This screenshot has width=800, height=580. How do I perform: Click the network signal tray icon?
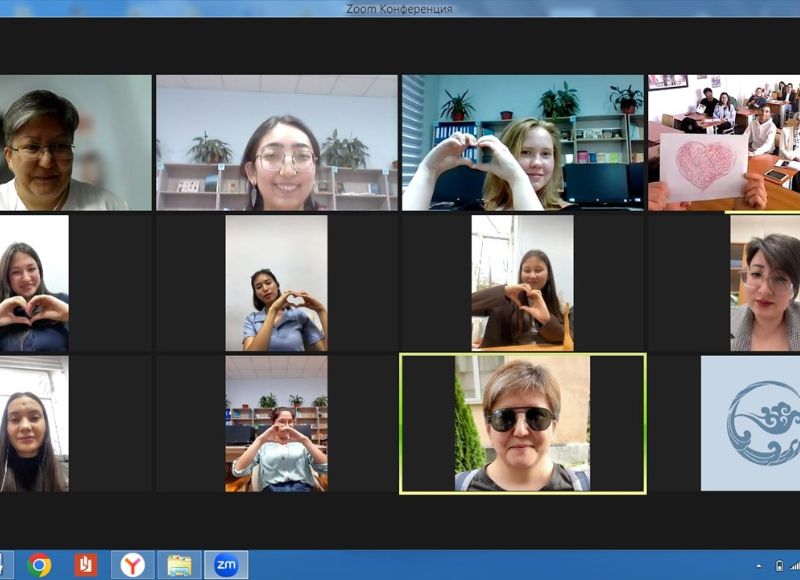(794, 566)
